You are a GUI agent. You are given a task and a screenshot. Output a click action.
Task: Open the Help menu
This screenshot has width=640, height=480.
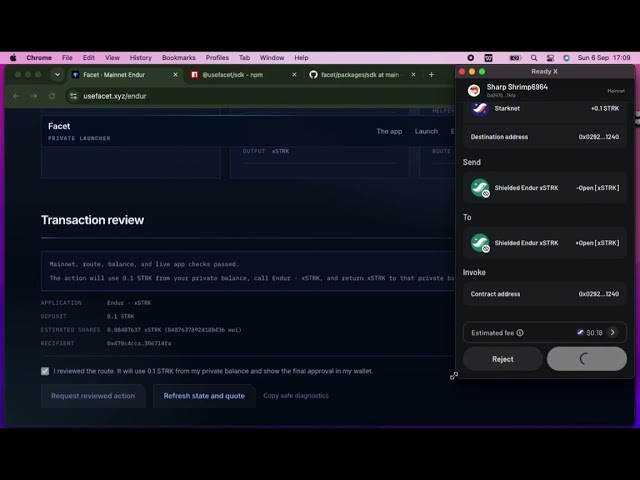[x=301, y=58]
